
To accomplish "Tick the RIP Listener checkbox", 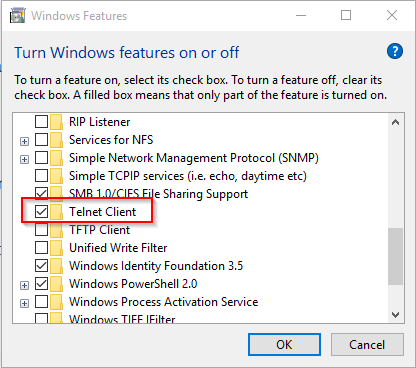I will 41,122.
